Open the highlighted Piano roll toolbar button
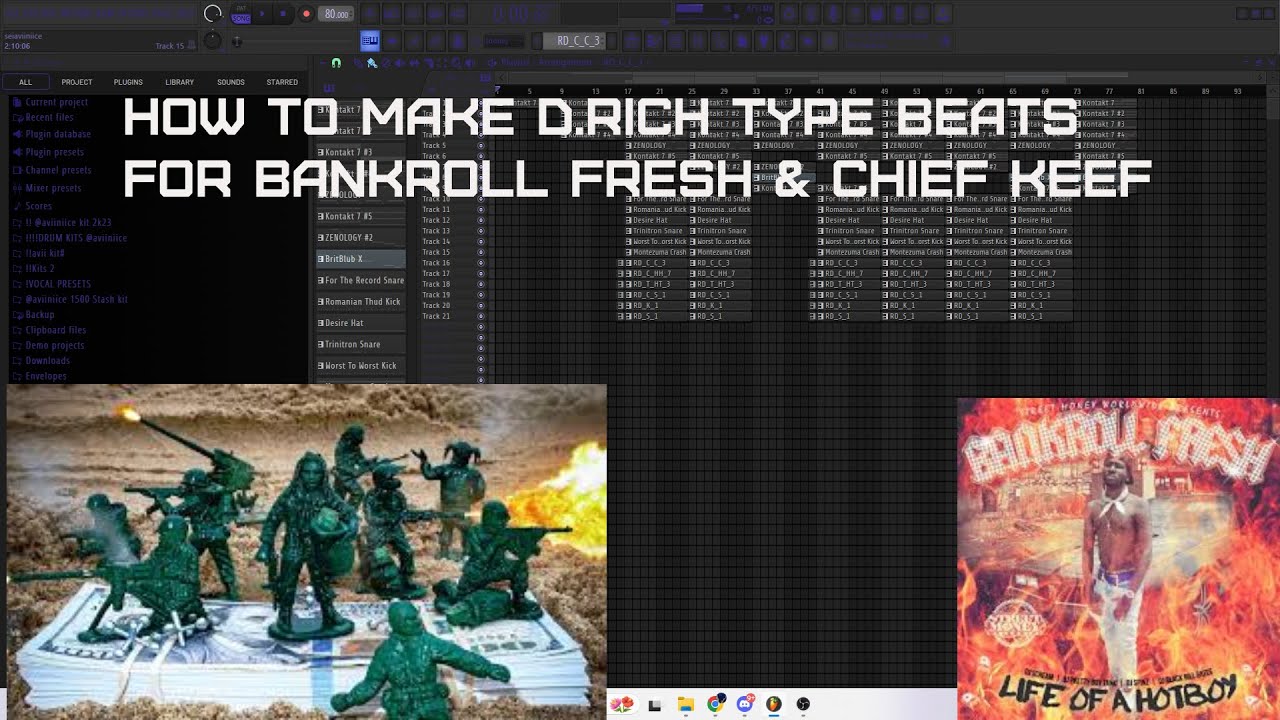 pyautogui.click(x=370, y=41)
